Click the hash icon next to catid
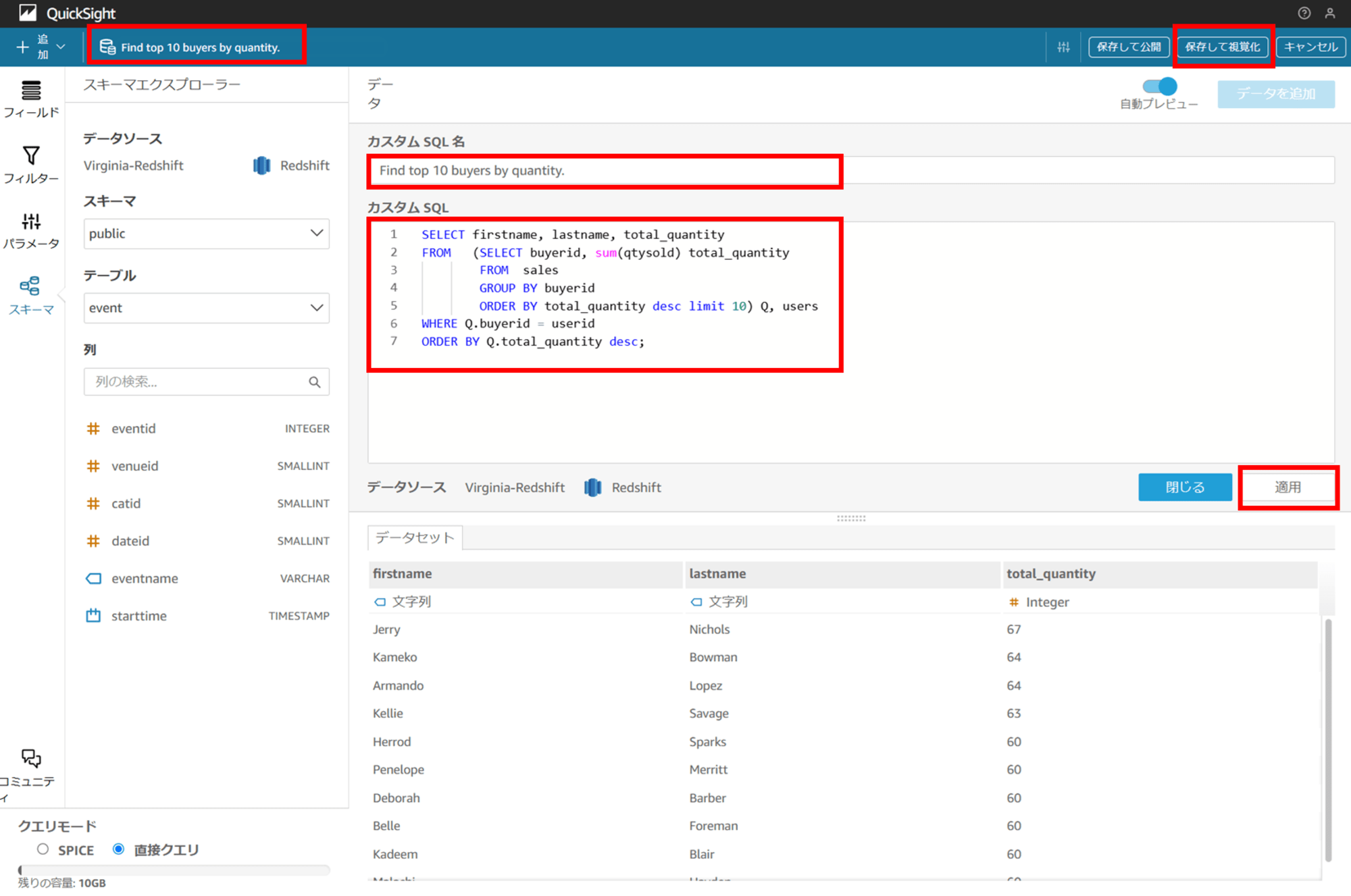Viewport: 1351px width, 896px height. pos(93,504)
